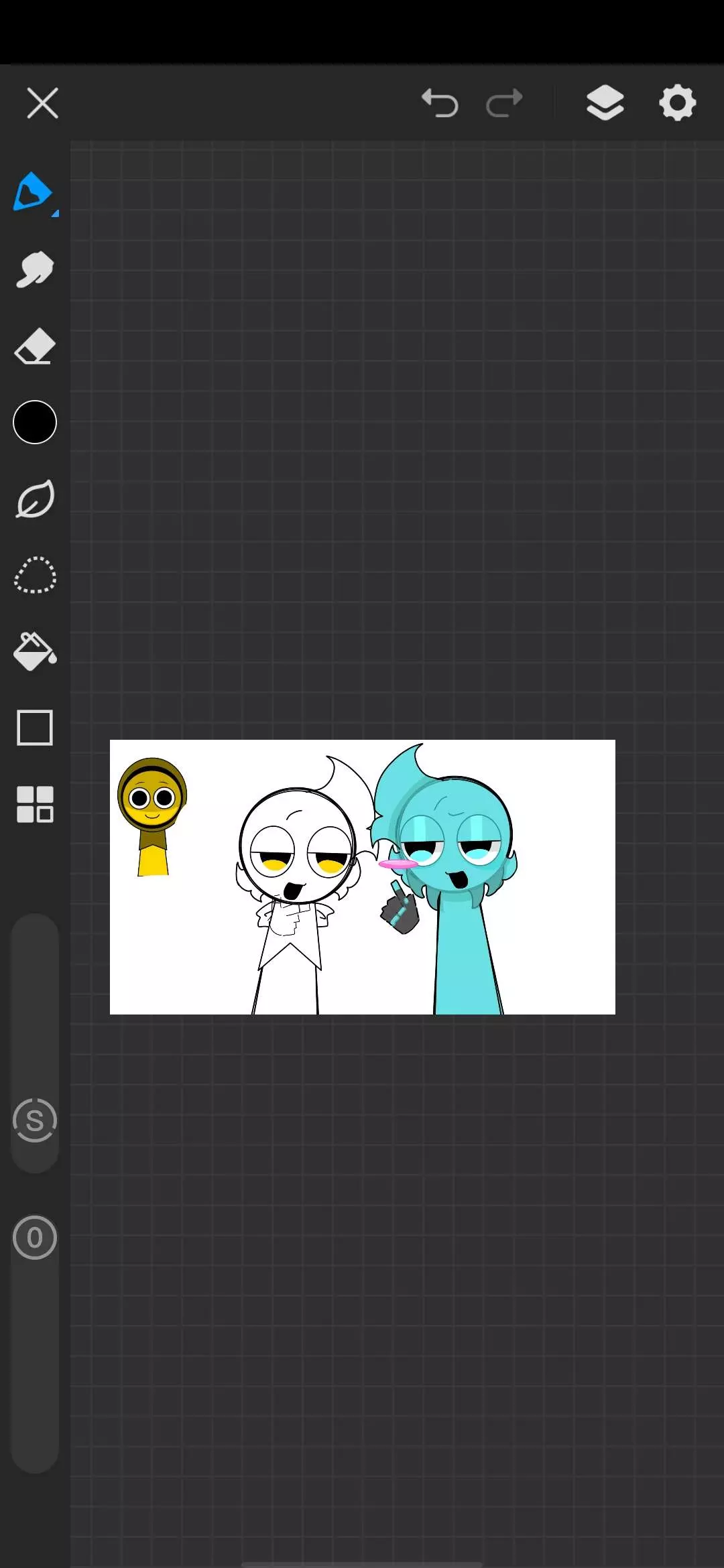724x1568 pixels.
Task: Select the blue Brush pen tool
Action: [x=32, y=192]
